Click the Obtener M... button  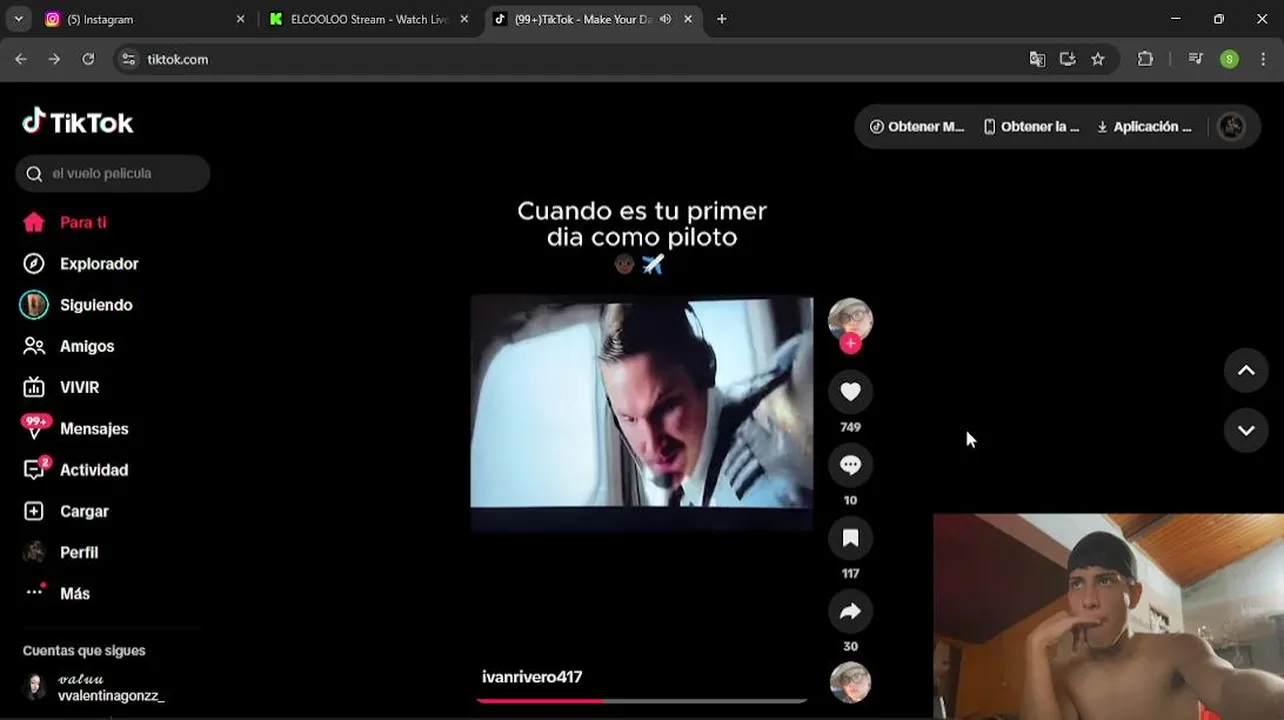pos(917,127)
